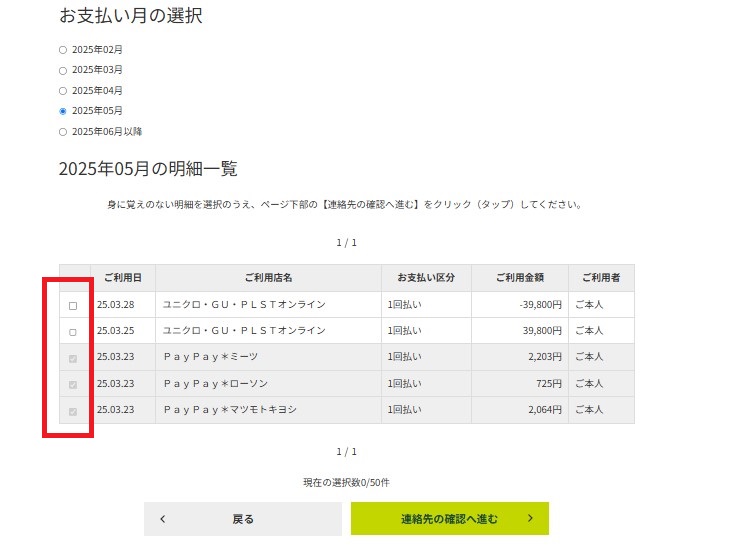Select the 2025年02月 payment month radio
Screen dimensions: 754x548
pyautogui.click(x=63, y=50)
